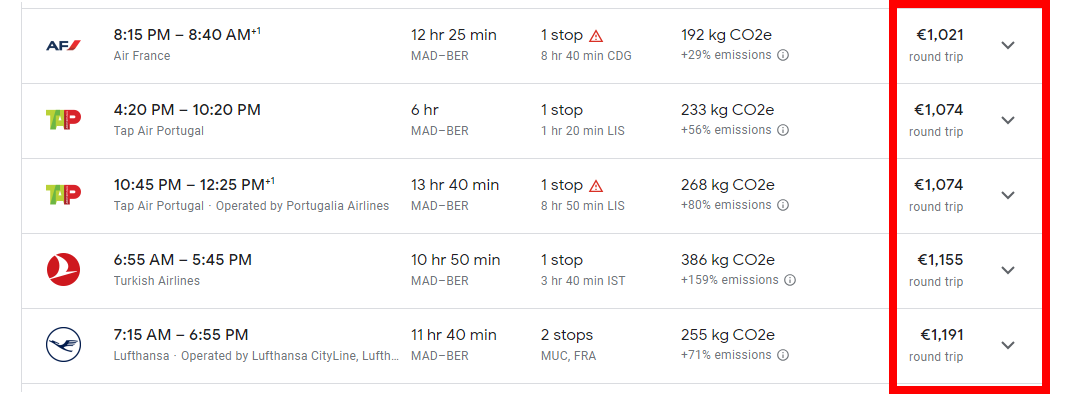This screenshot has width=1078, height=394.
Task: Expand the Turkish Airlines €1,155 flight
Action: 1008,270
